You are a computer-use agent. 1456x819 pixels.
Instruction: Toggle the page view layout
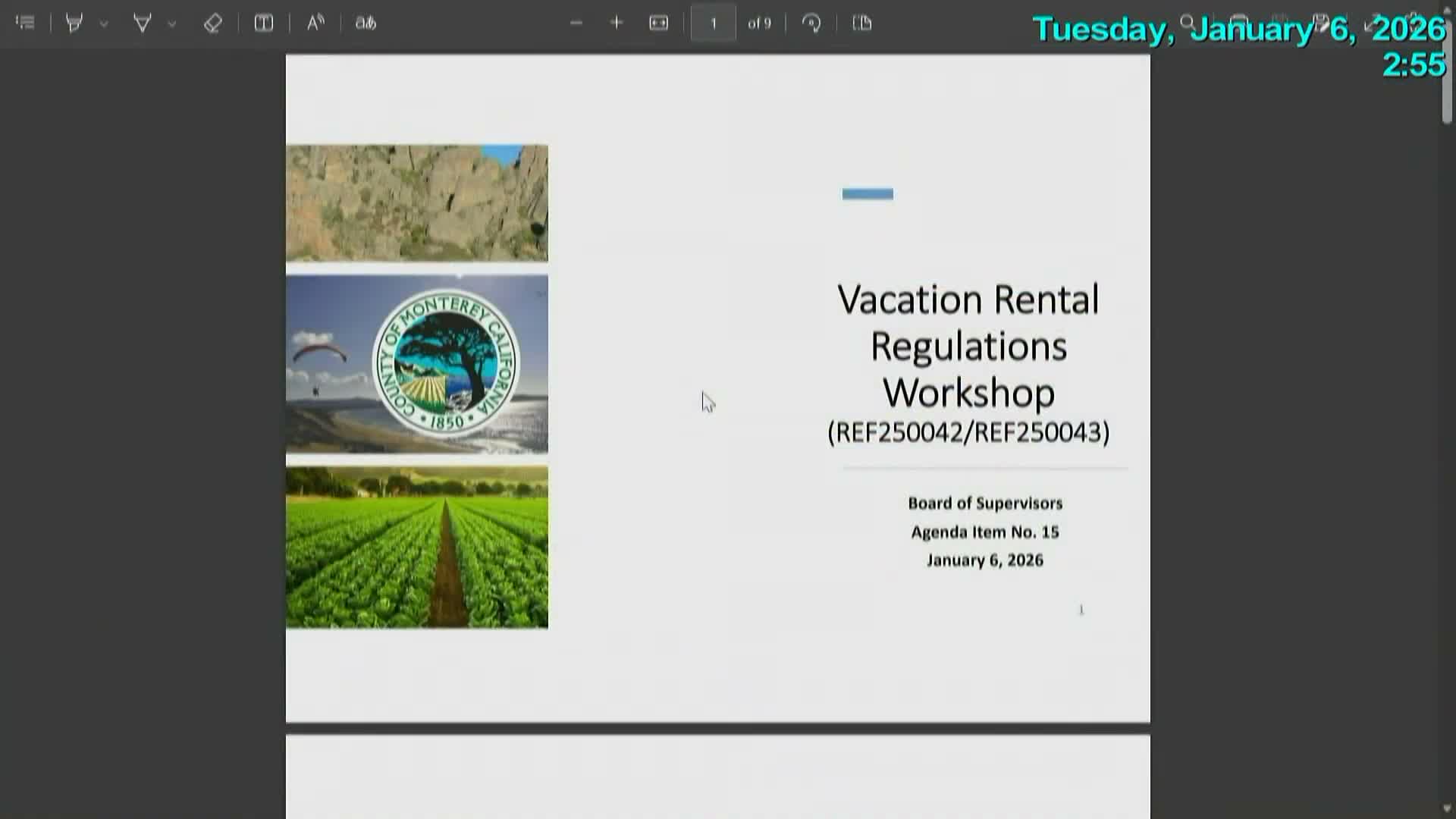(862, 23)
